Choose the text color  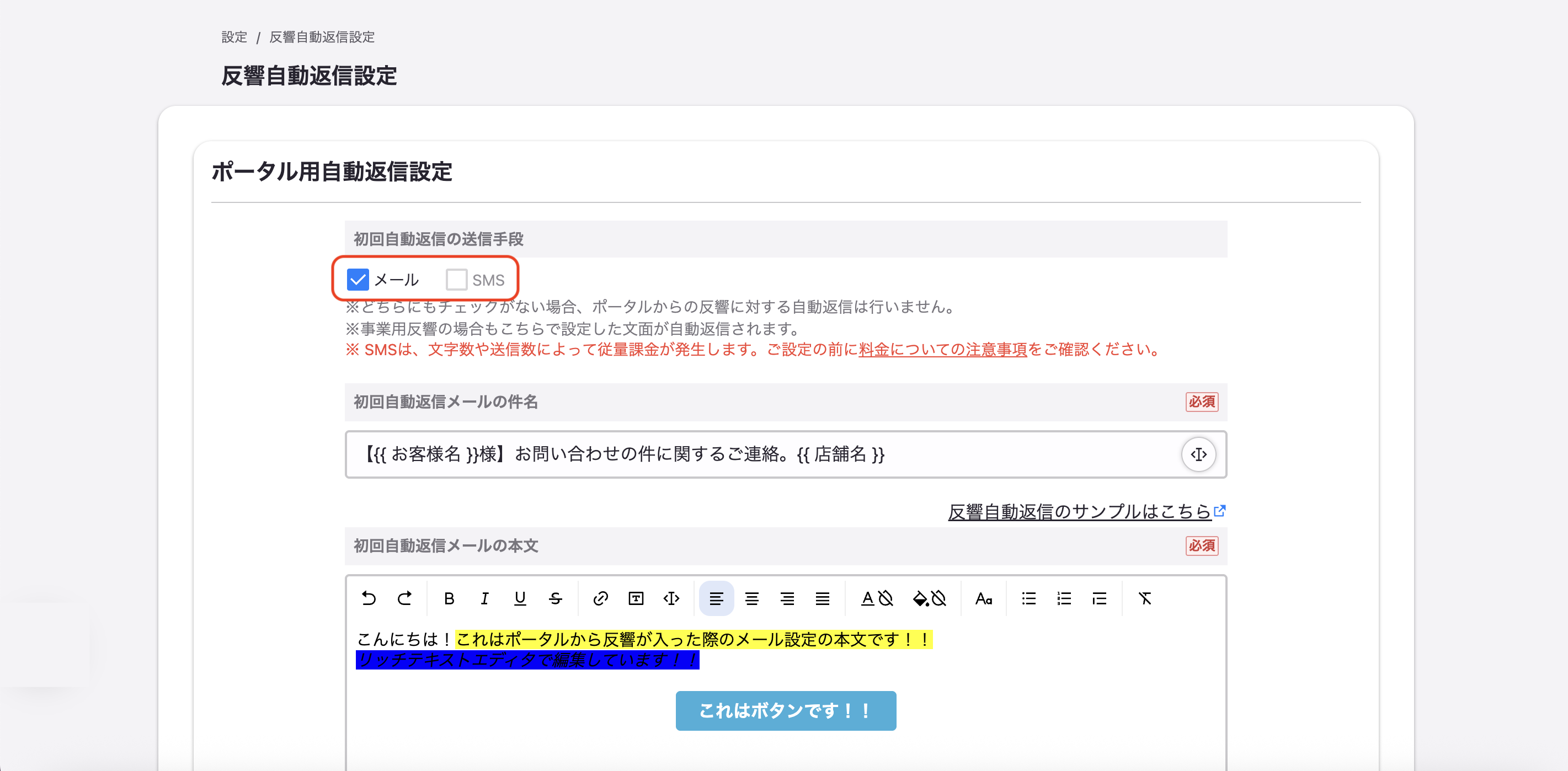click(867, 598)
